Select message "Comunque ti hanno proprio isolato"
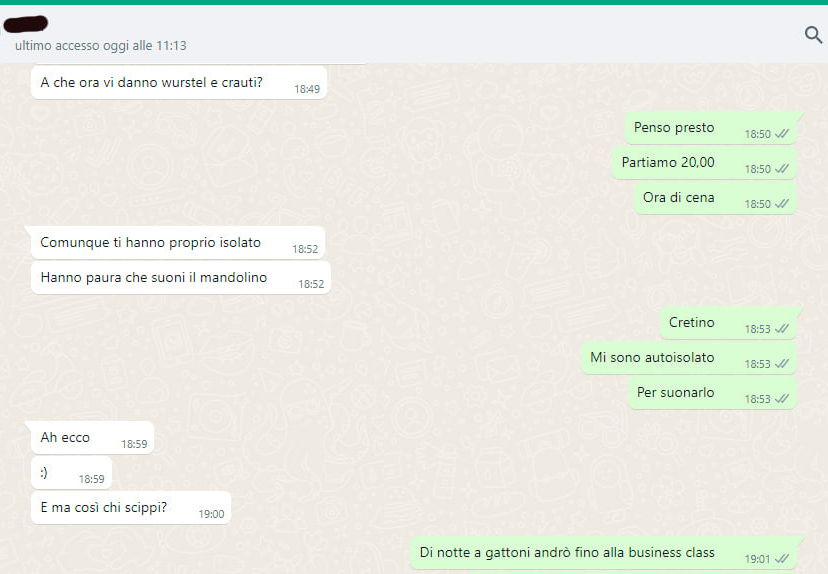The height and width of the screenshot is (574, 828). tap(178, 242)
